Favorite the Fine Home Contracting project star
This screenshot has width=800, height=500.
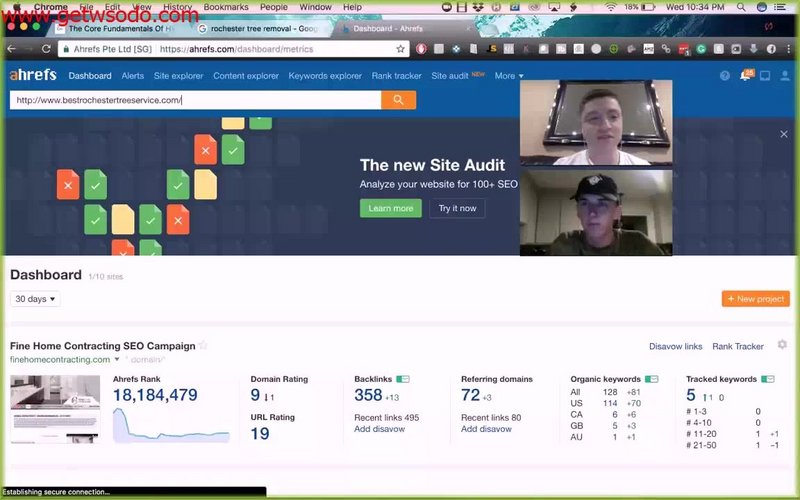click(x=203, y=345)
